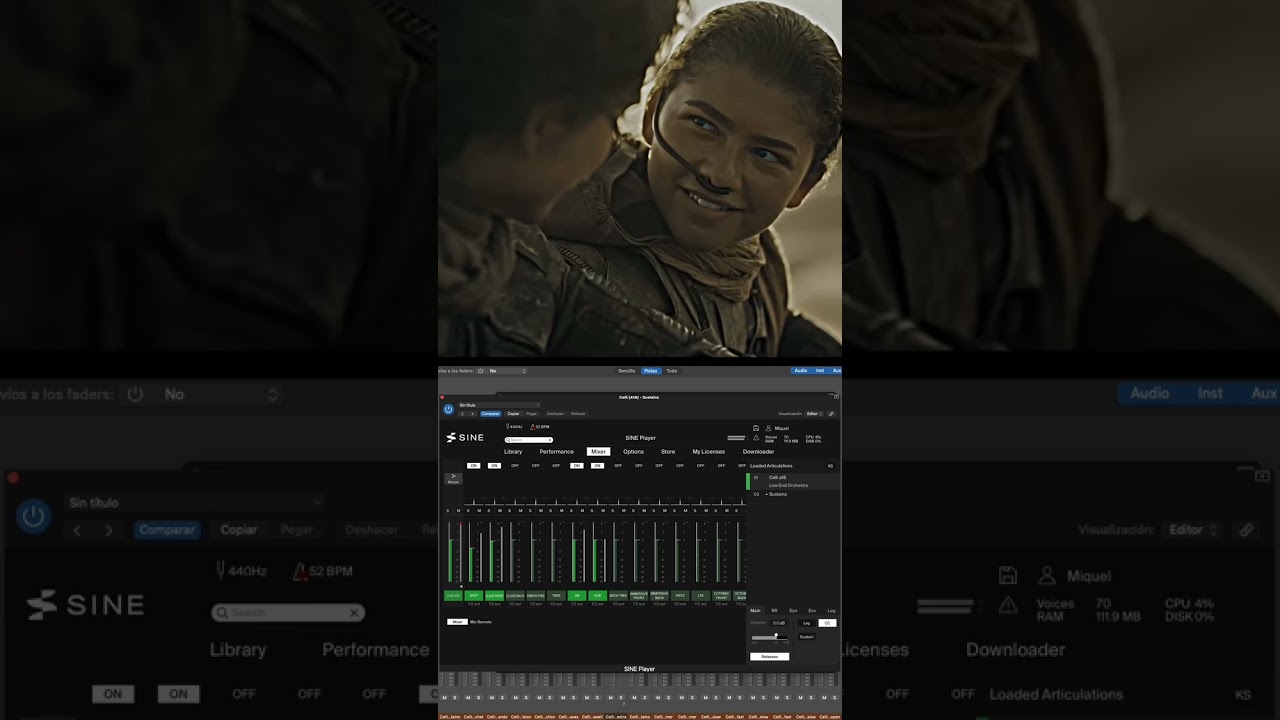Turn on the FRITZ mic OFF toggle
1280x720 pixels.
pyautogui.click(x=680, y=466)
